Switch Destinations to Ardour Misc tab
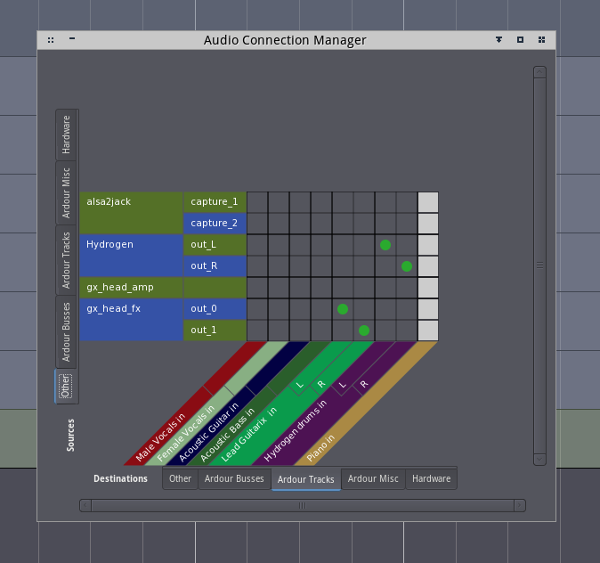This screenshot has height=563, width=600. coord(373,478)
